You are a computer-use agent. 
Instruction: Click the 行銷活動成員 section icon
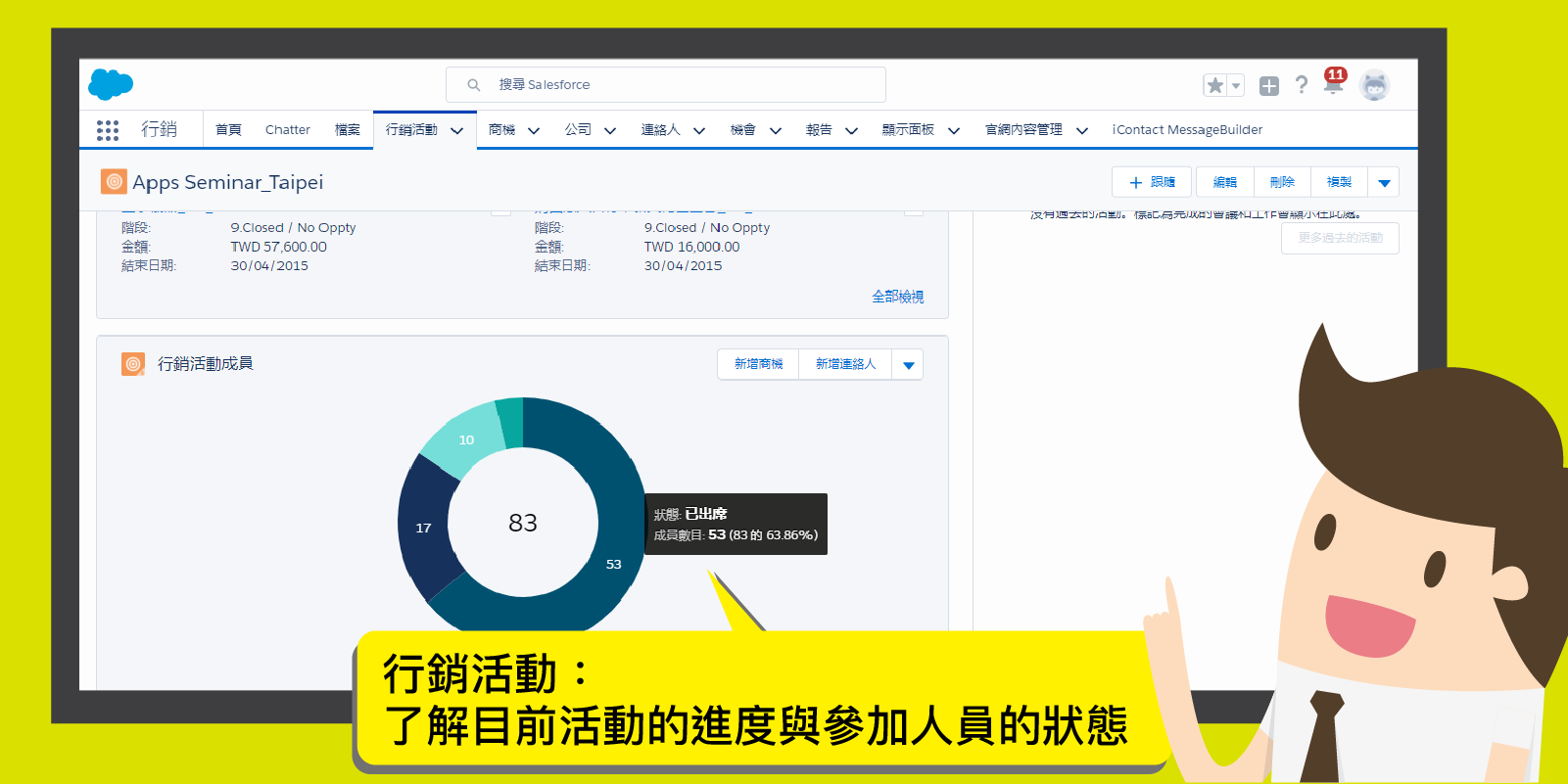[x=133, y=364]
